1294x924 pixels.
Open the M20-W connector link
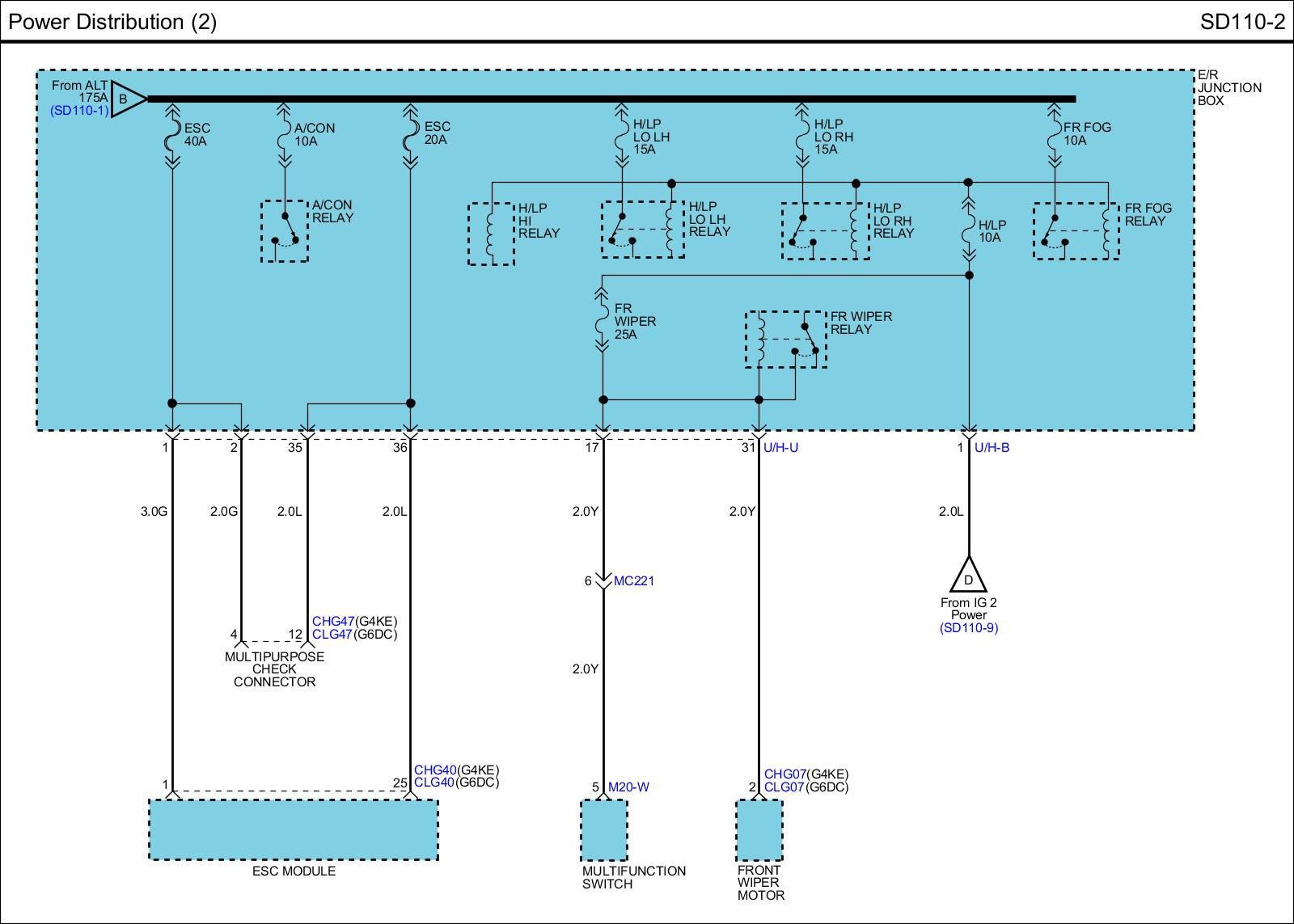[628, 787]
